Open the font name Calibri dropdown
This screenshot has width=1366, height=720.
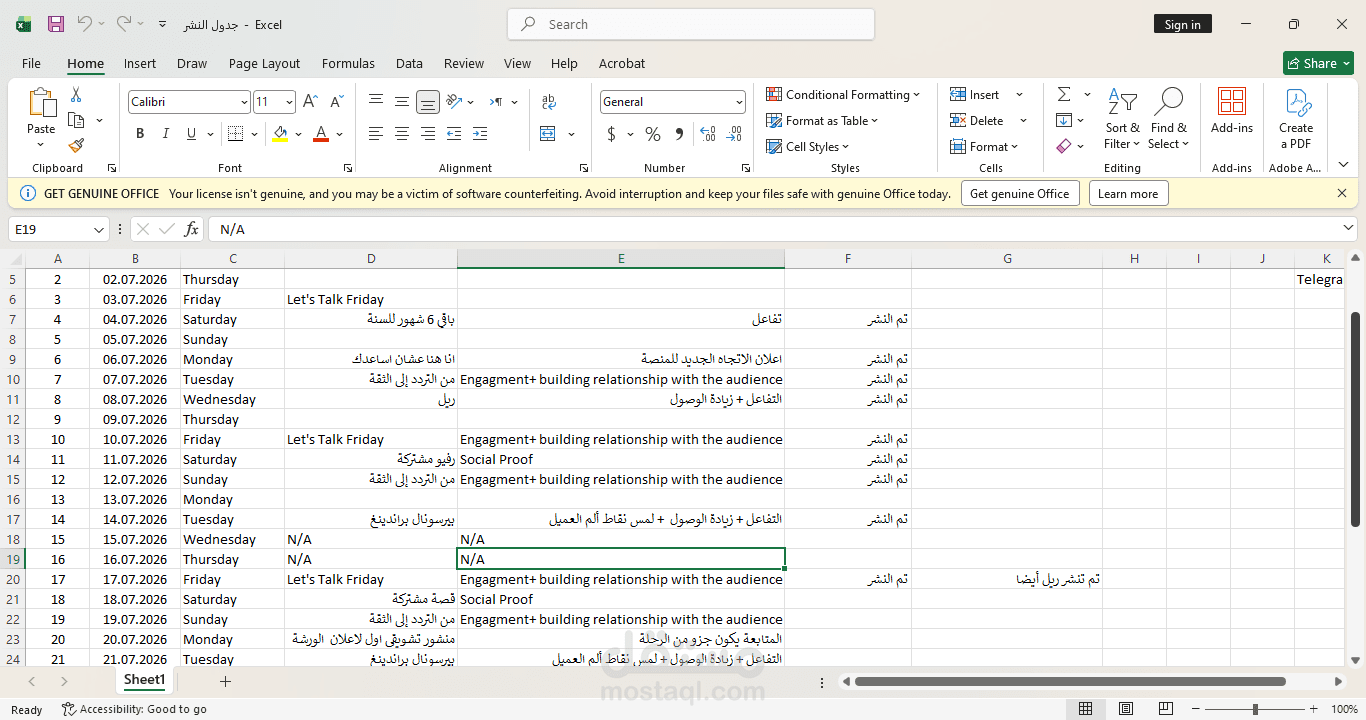click(x=244, y=102)
